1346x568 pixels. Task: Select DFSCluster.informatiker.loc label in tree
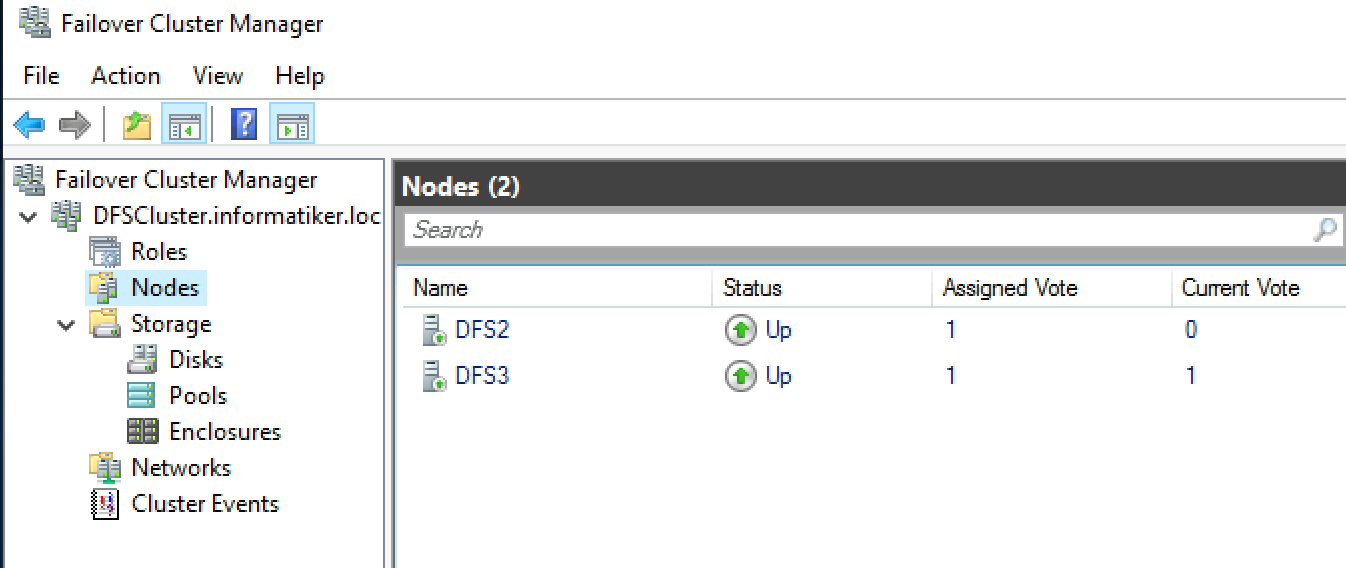click(236, 215)
